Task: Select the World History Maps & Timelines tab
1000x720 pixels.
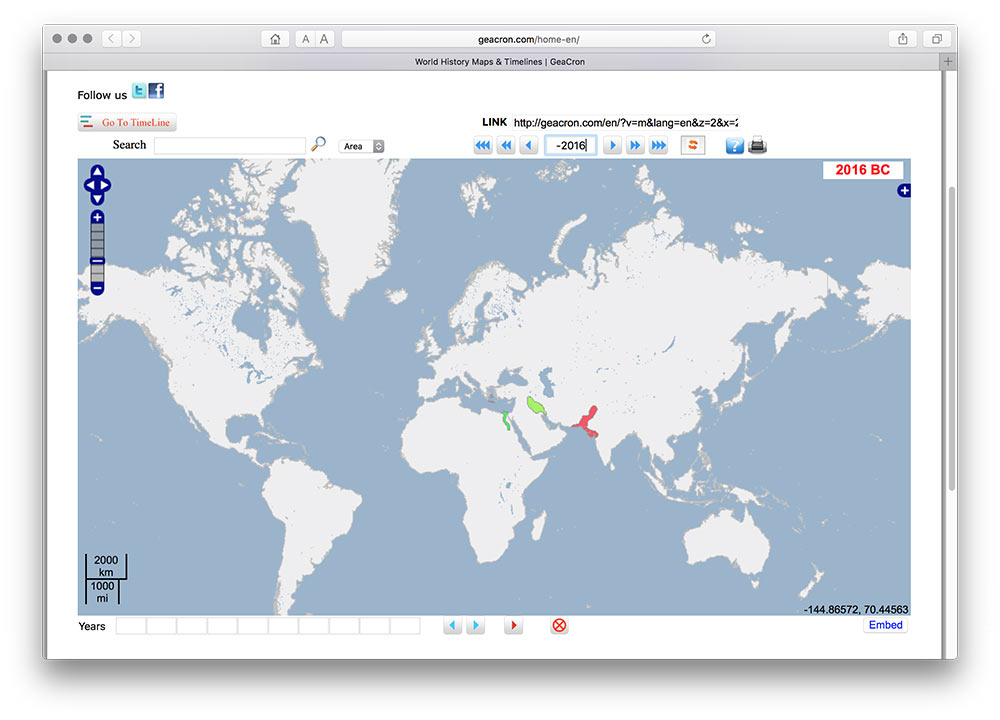Action: coord(499,62)
